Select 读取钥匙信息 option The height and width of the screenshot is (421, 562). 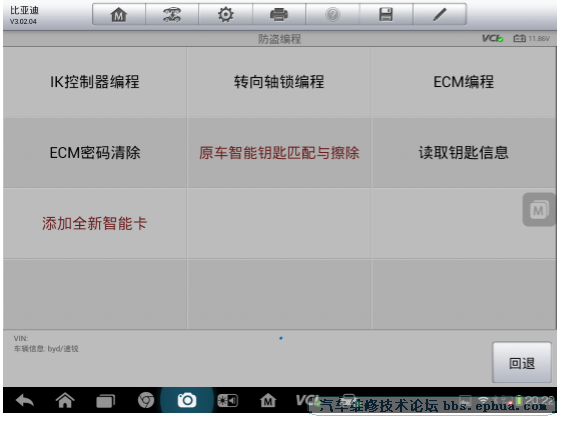pos(463,153)
